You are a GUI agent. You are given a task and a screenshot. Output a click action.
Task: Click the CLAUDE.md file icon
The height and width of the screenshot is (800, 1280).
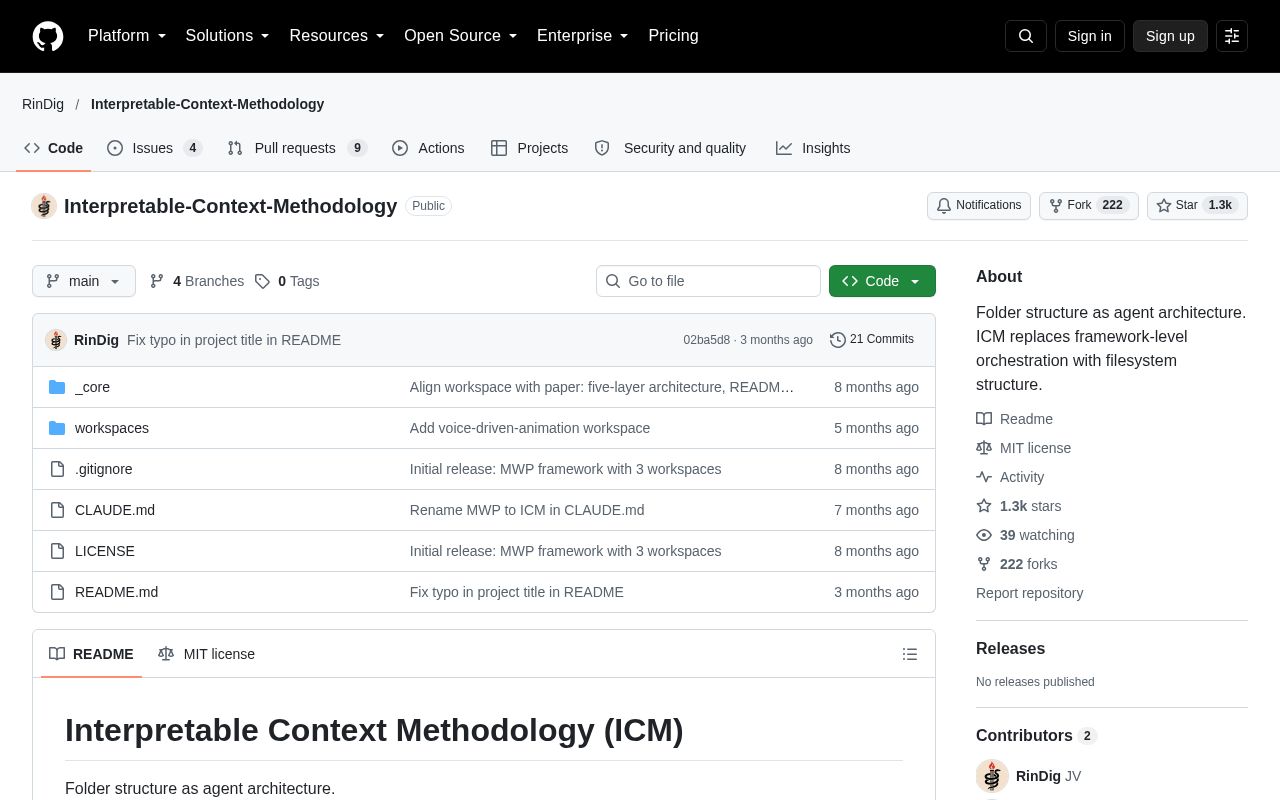(57, 510)
